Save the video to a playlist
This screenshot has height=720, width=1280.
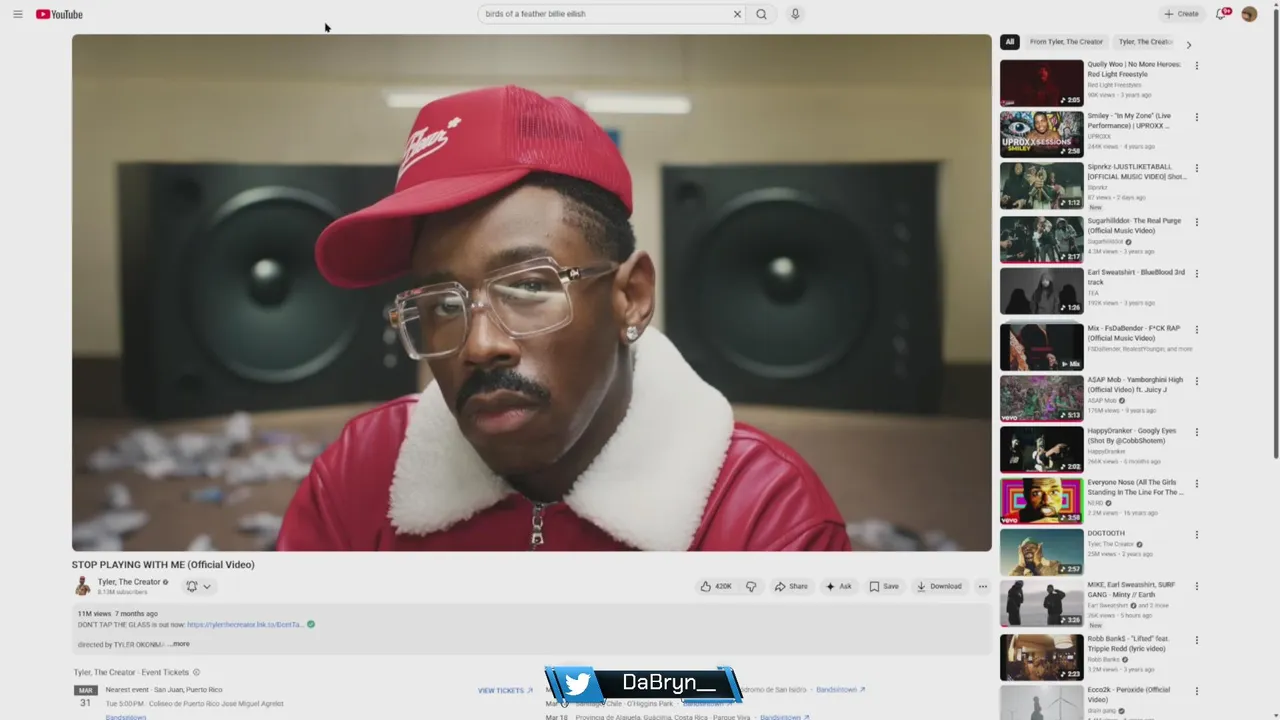[x=884, y=587]
